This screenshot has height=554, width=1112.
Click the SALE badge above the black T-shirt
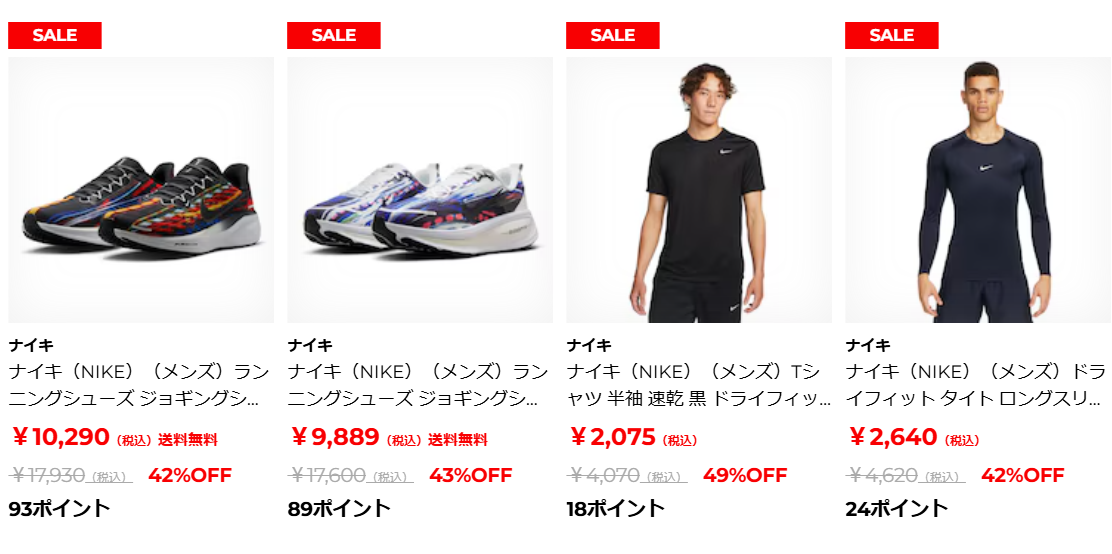[613, 35]
